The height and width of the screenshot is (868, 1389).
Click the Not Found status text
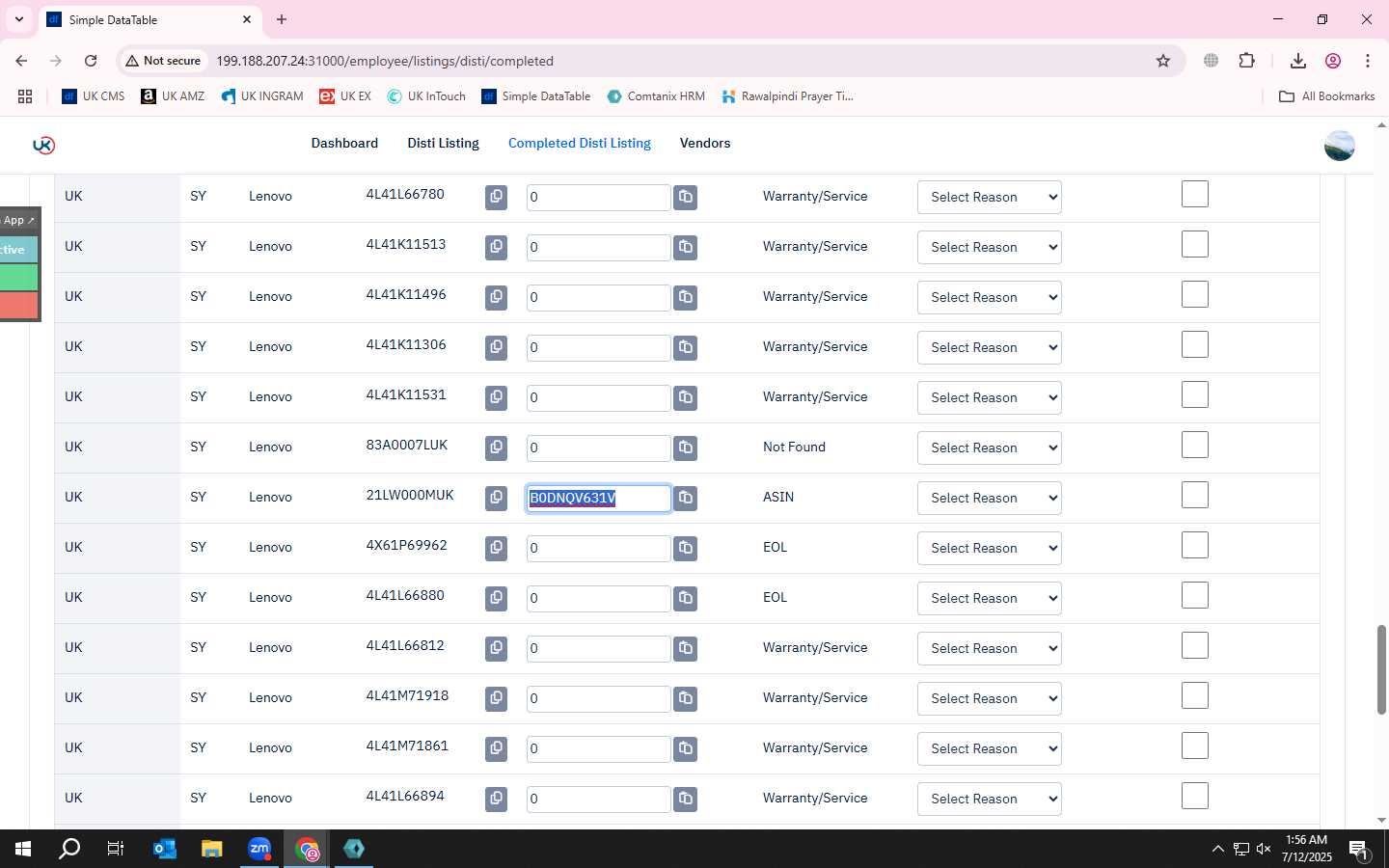point(794,448)
